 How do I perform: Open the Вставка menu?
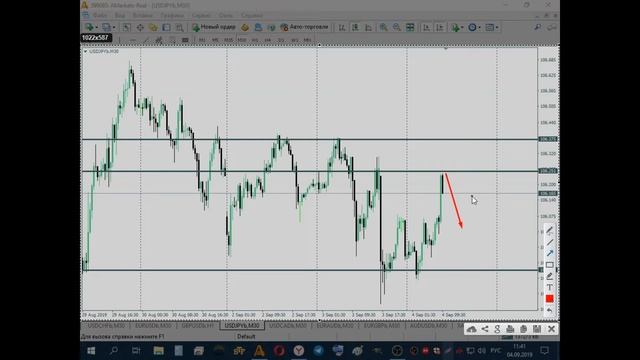coord(142,16)
